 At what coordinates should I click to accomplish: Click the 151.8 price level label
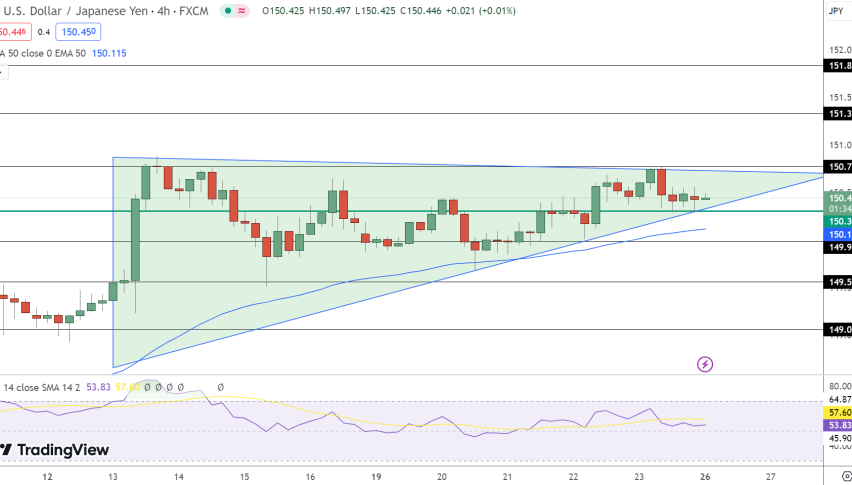pos(838,66)
